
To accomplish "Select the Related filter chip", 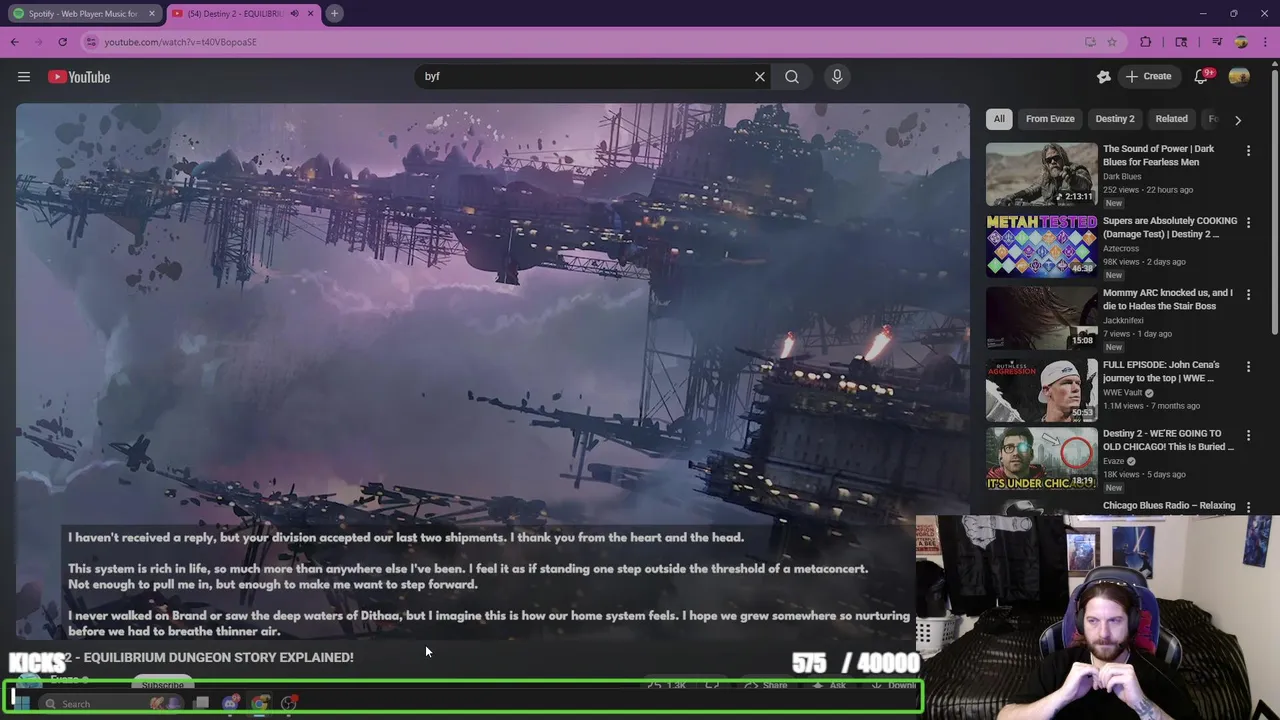I will coord(1172,119).
